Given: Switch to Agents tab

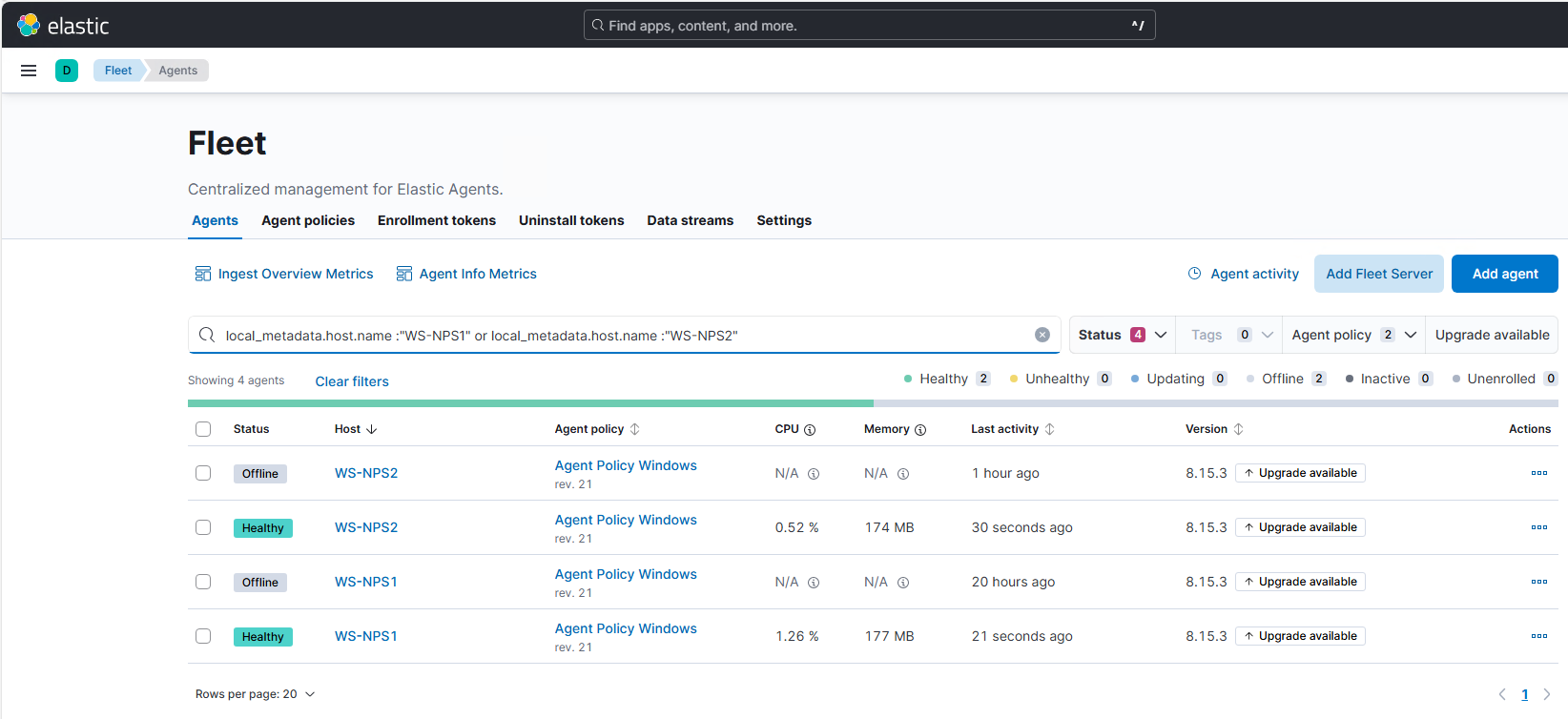Looking at the screenshot, I should [x=215, y=220].
